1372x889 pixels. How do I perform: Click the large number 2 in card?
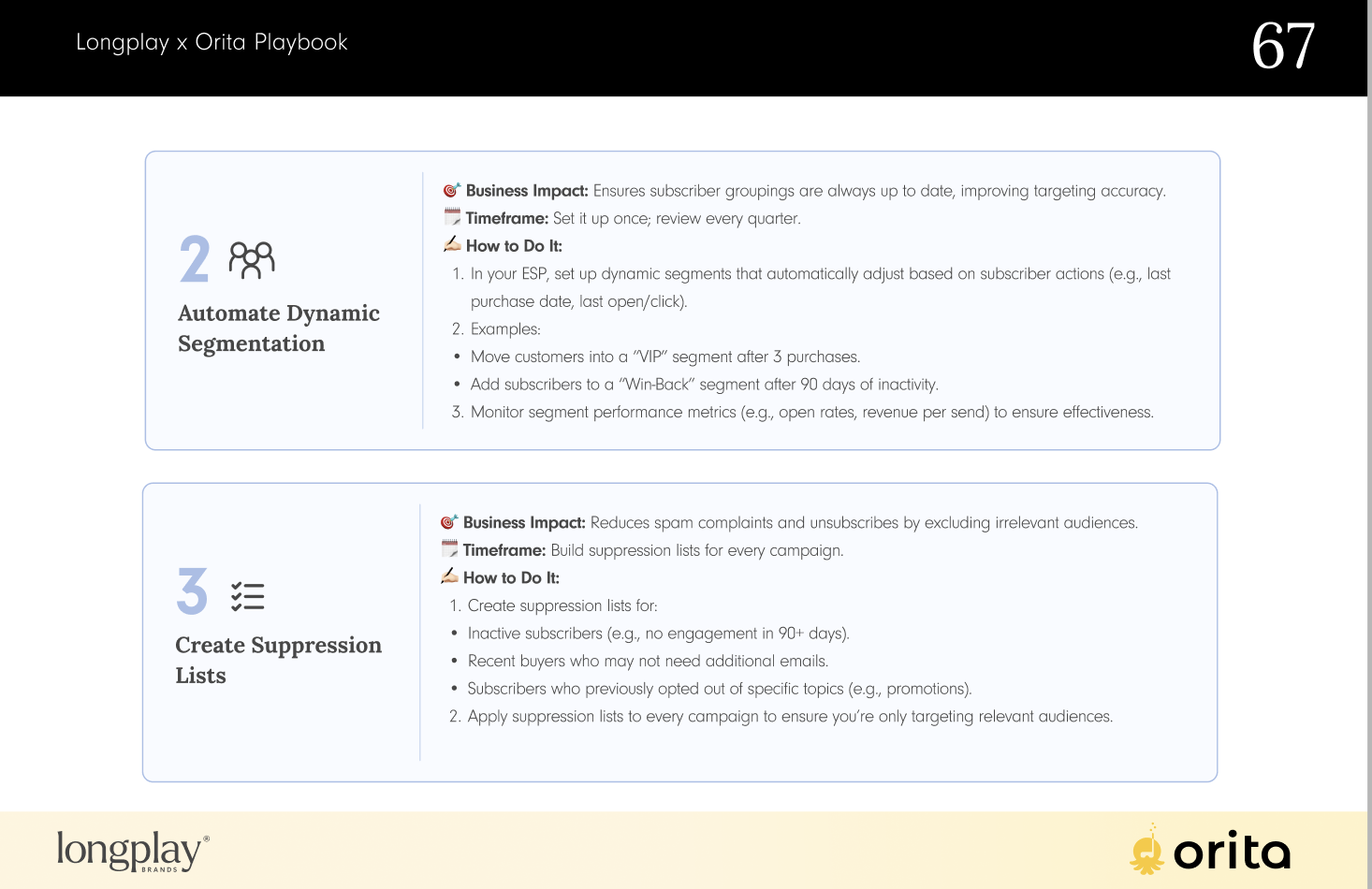[x=195, y=259]
